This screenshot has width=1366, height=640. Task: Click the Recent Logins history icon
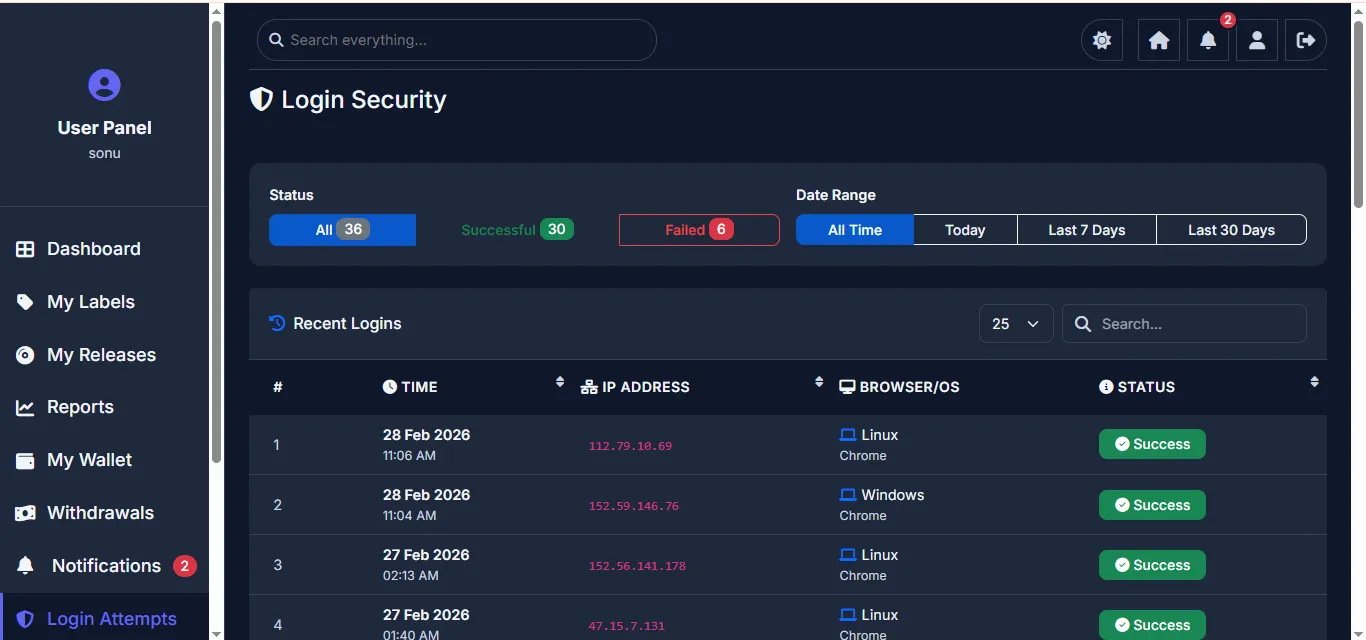click(277, 323)
